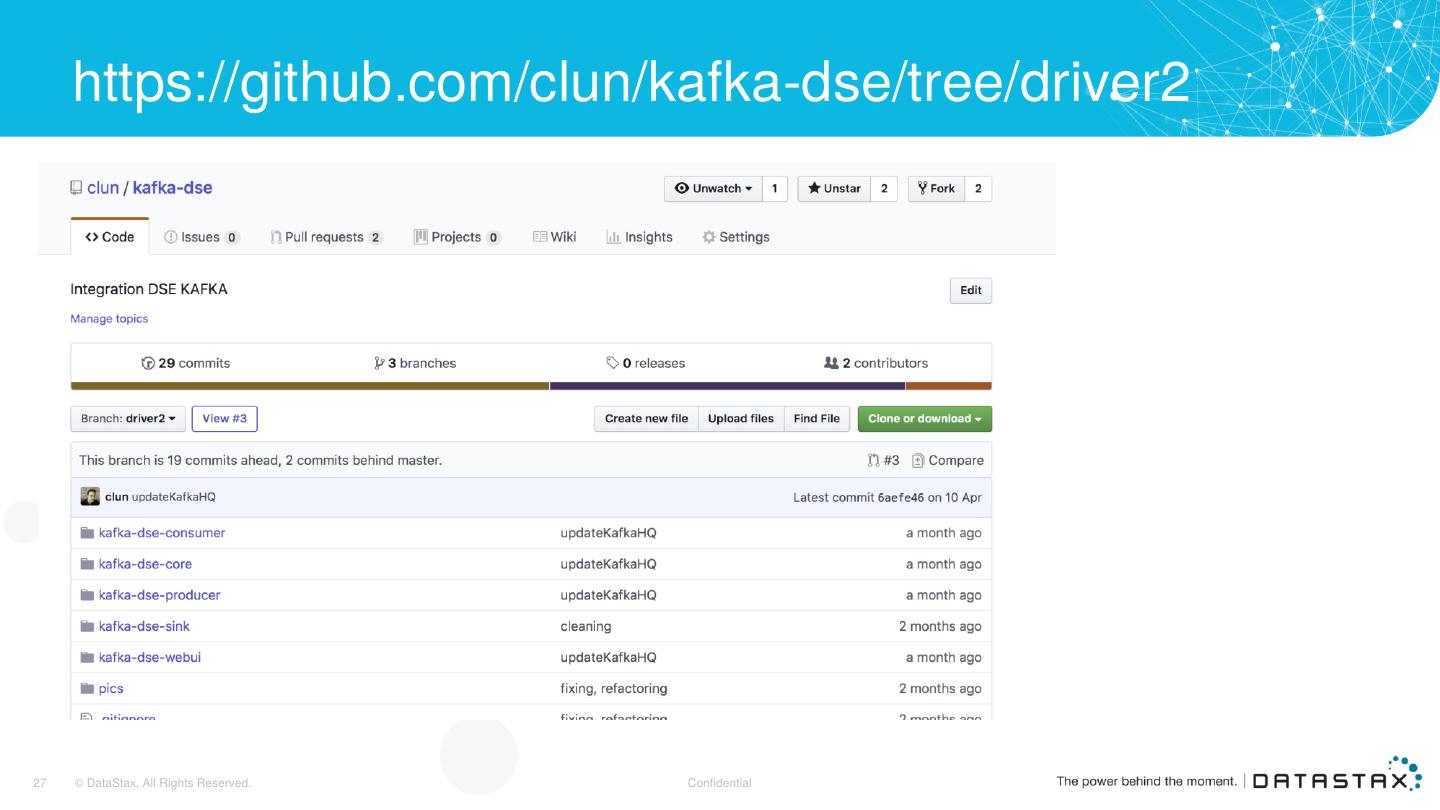Select the Code tab

pos(110,237)
